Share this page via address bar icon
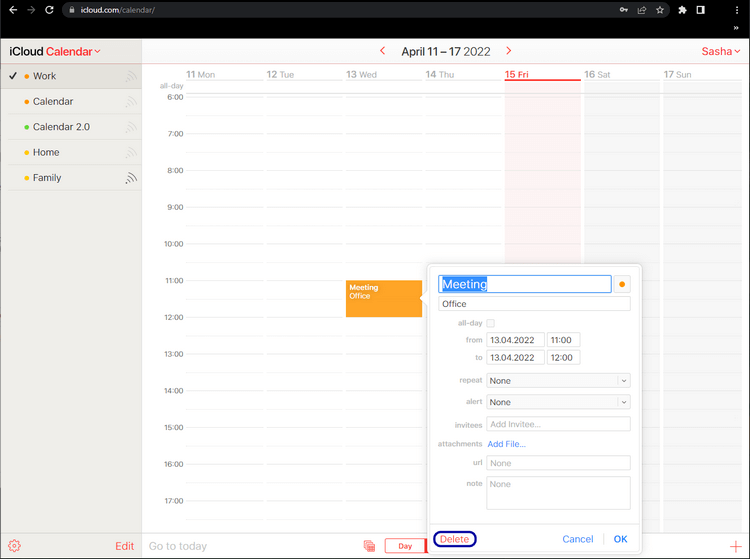This screenshot has height=559, width=750. pos(641,10)
